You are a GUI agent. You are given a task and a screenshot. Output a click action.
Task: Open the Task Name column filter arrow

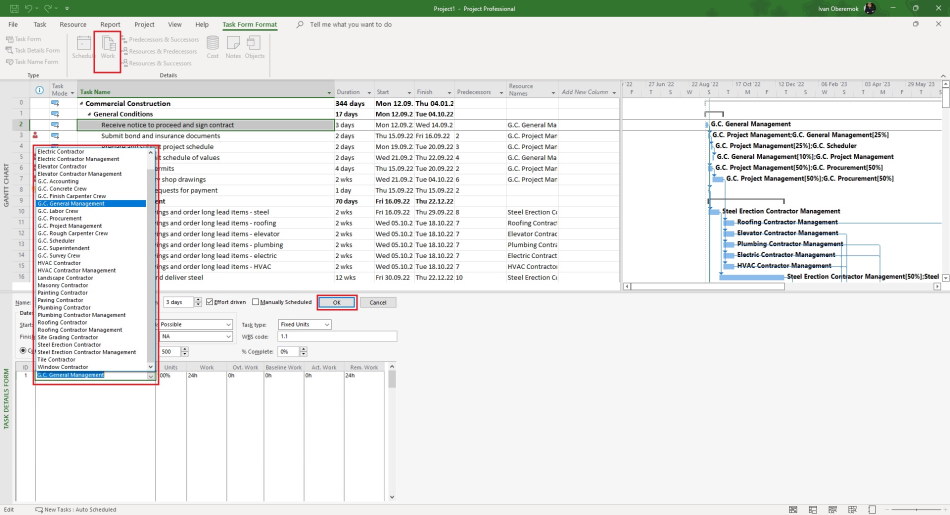(x=329, y=93)
